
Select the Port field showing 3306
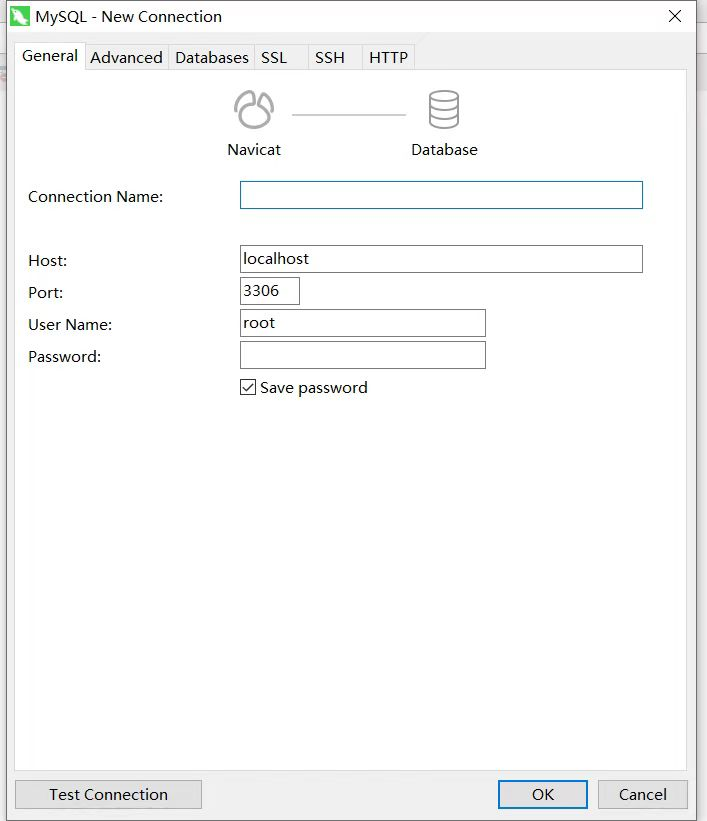270,291
